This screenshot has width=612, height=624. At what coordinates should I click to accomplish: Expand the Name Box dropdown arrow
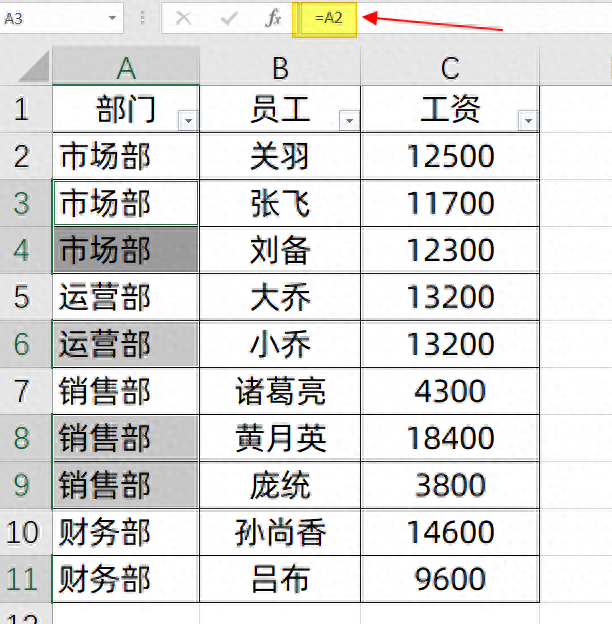click(113, 18)
